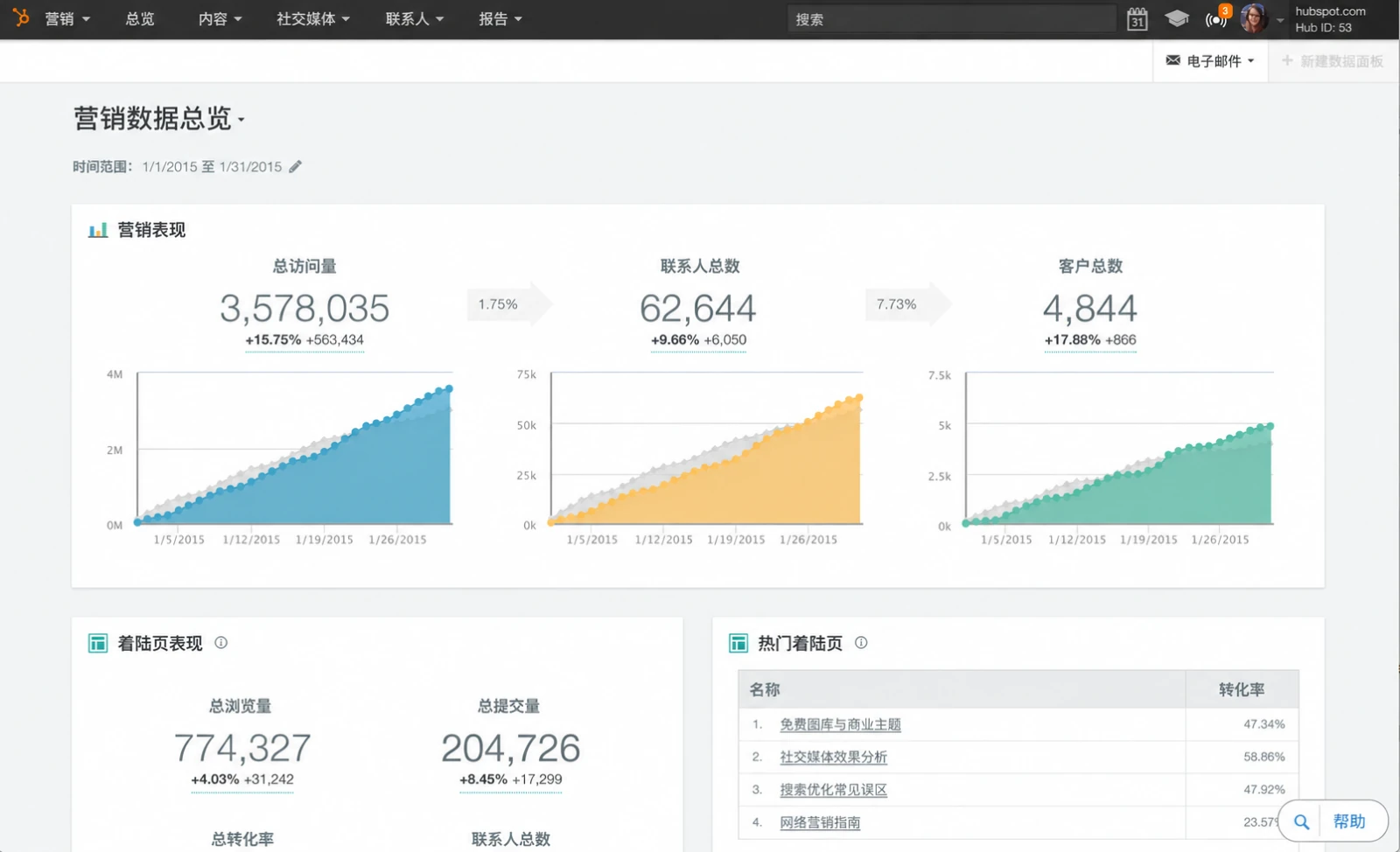Click the info icon next to 着陆页表现
Screen dimensions: 1400x852
(x=221, y=643)
